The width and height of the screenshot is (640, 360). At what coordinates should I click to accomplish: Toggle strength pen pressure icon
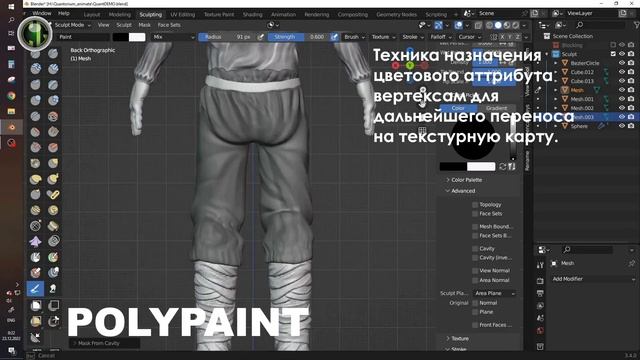pyautogui.click(x=334, y=37)
